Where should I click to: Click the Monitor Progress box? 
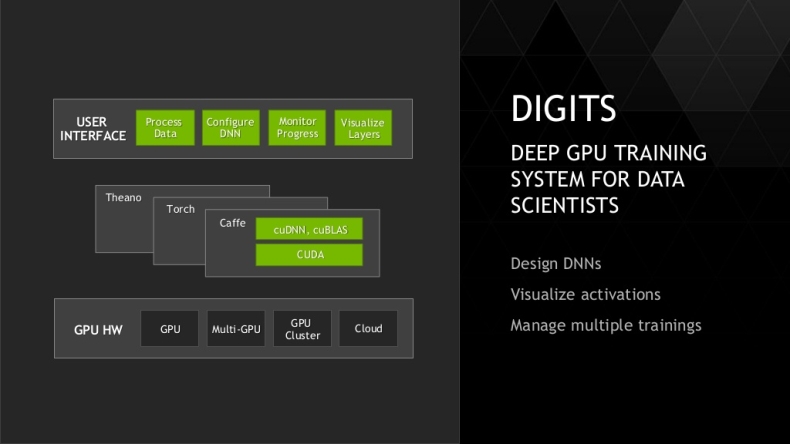tap(297, 128)
